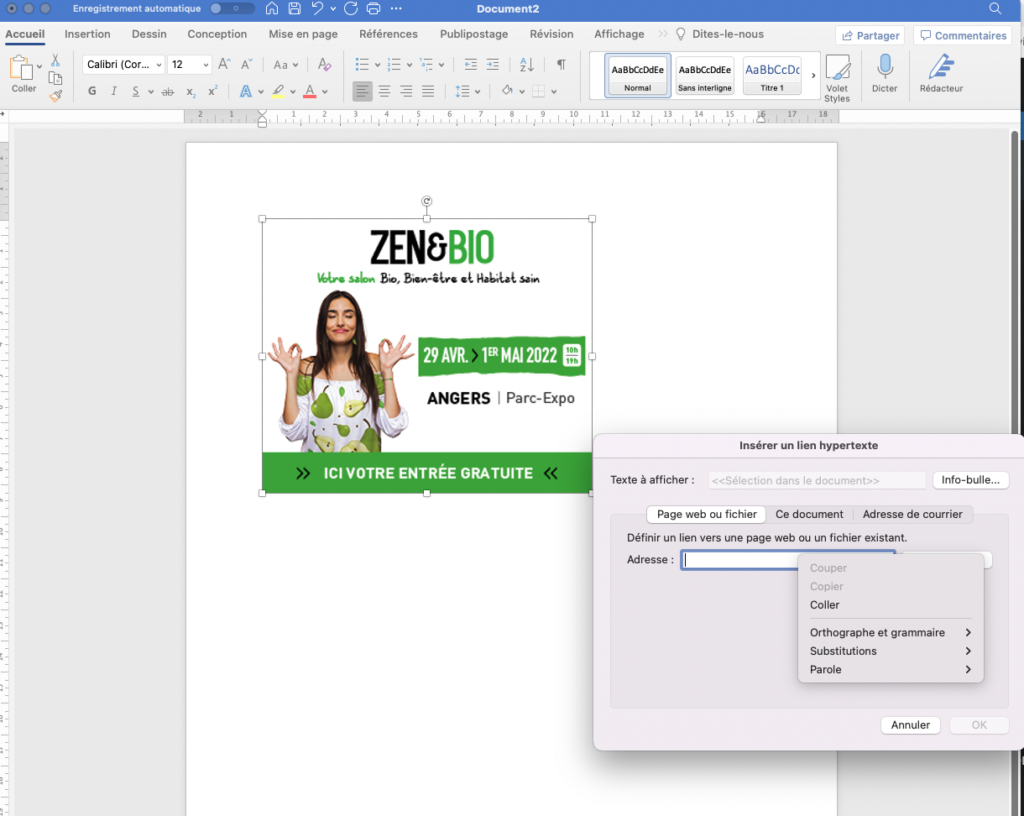The width and height of the screenshot is (1024, 816).
Task: Print the document using the printer icon
Action: point(374,8)
